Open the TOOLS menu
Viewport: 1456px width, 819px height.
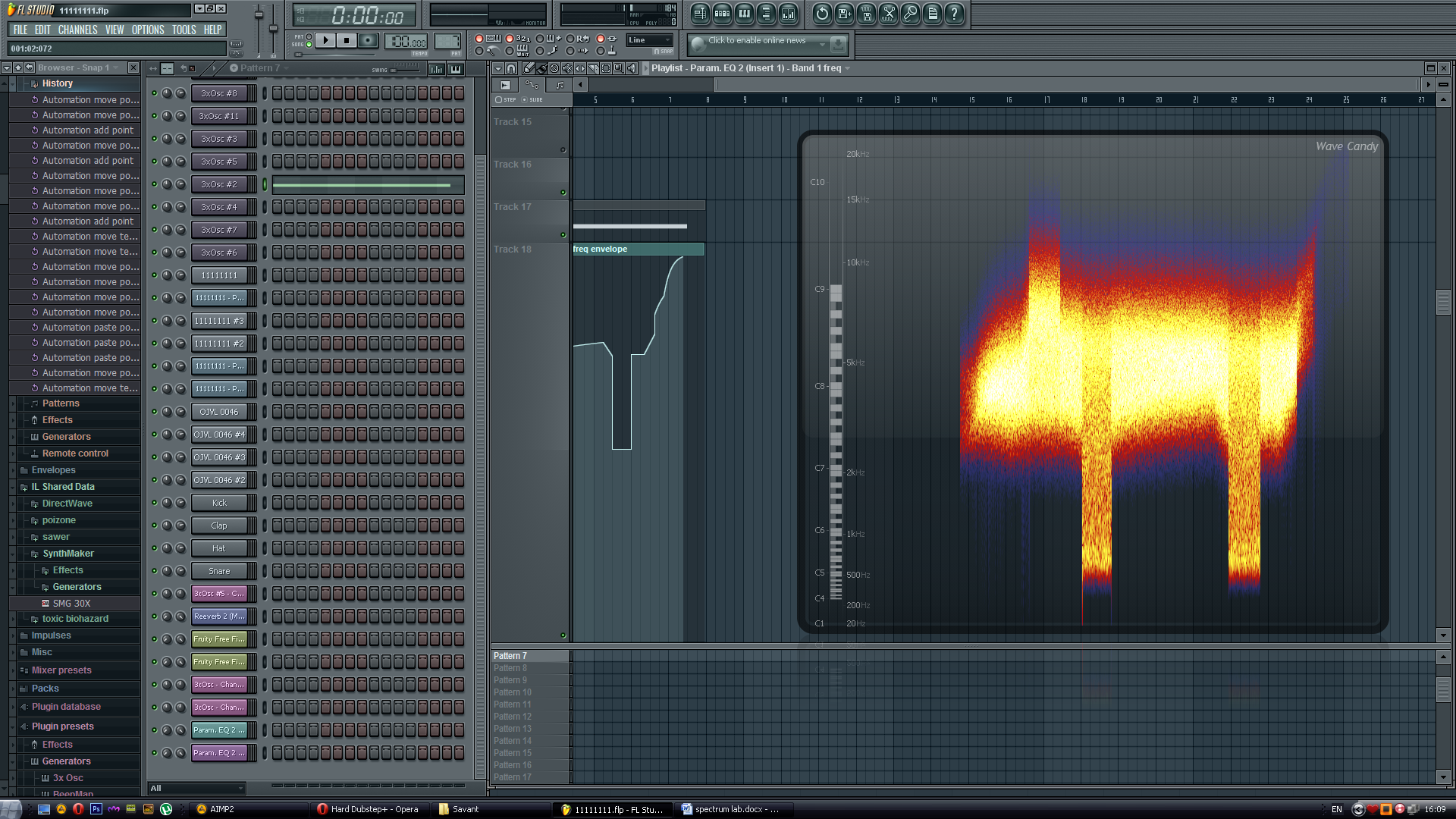[184, 30]
